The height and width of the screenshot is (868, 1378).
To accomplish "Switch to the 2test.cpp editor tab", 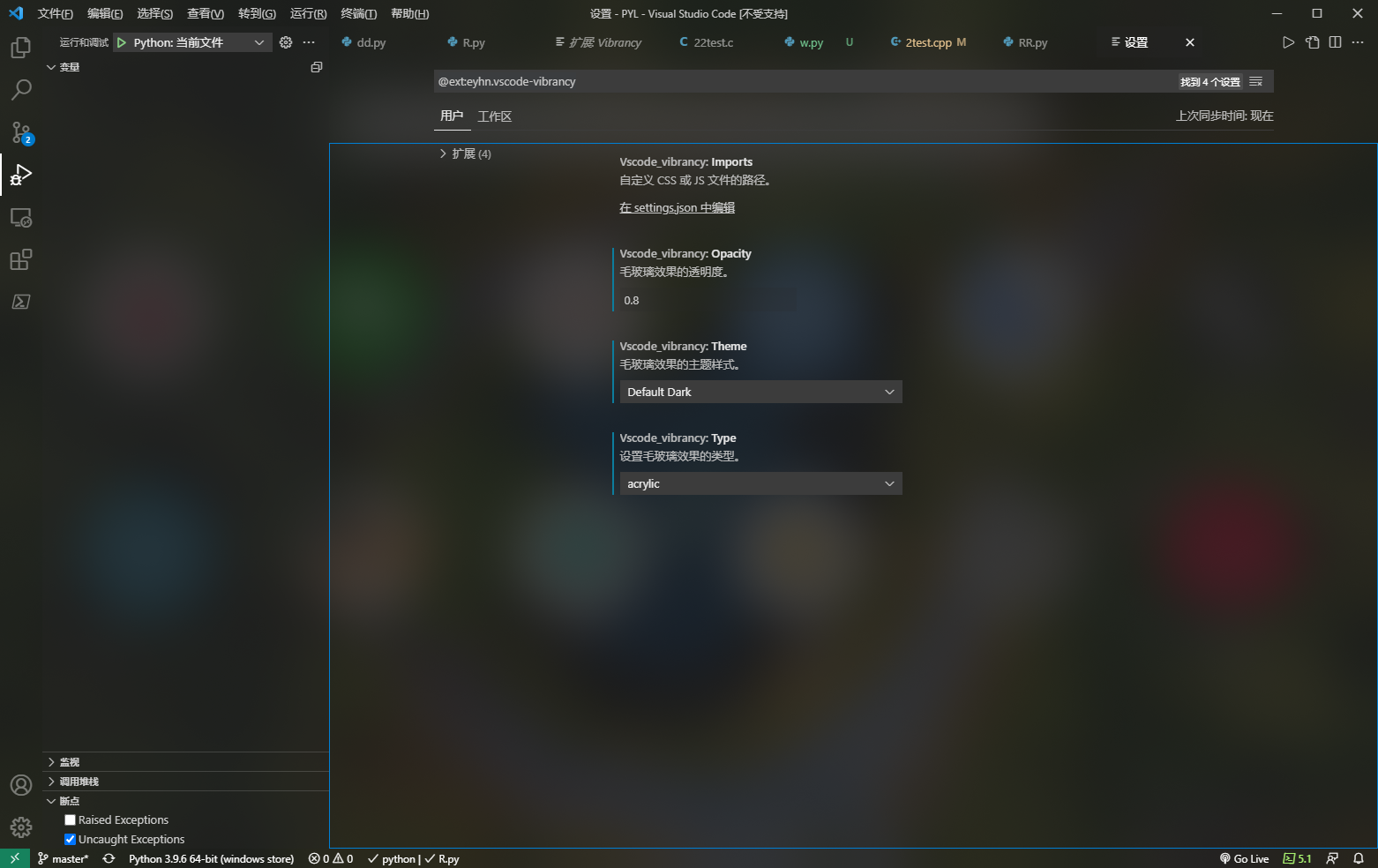I will click(x=928, y=42).
